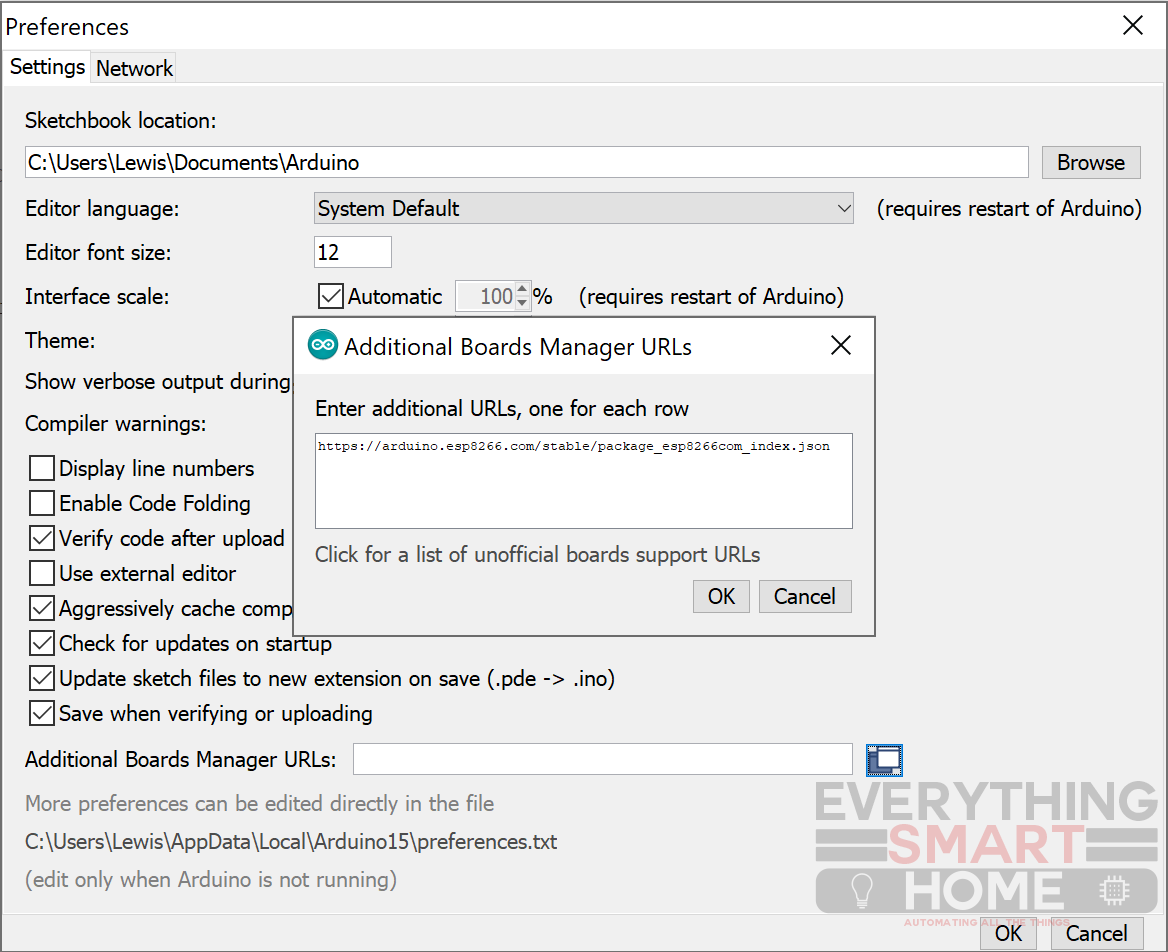Click the 'Sketchbook location:' label
Screen dimensions: 1168x952
pyautogui.click(x=121, y=121)
